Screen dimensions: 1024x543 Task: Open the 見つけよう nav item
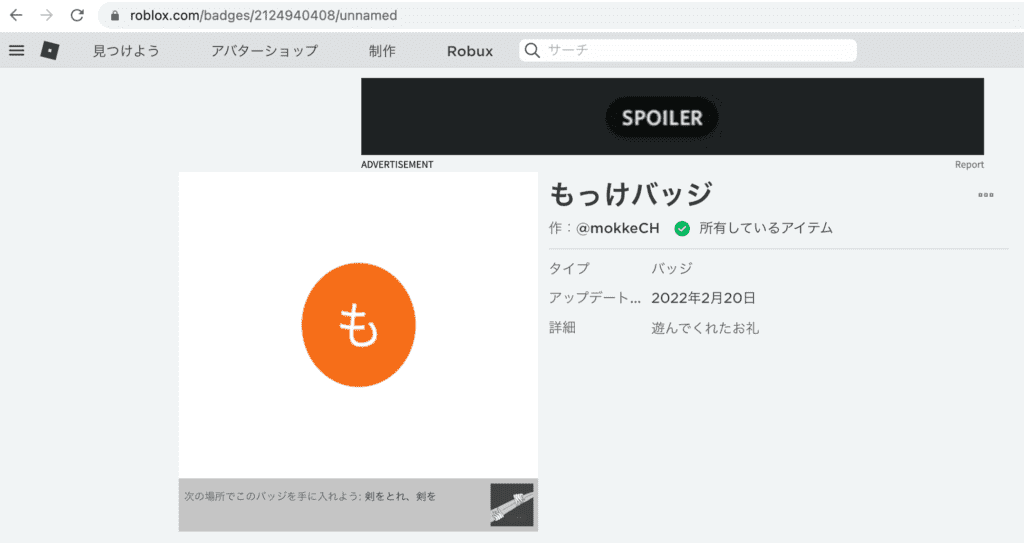pyautogui.click(x=126, y=51)
